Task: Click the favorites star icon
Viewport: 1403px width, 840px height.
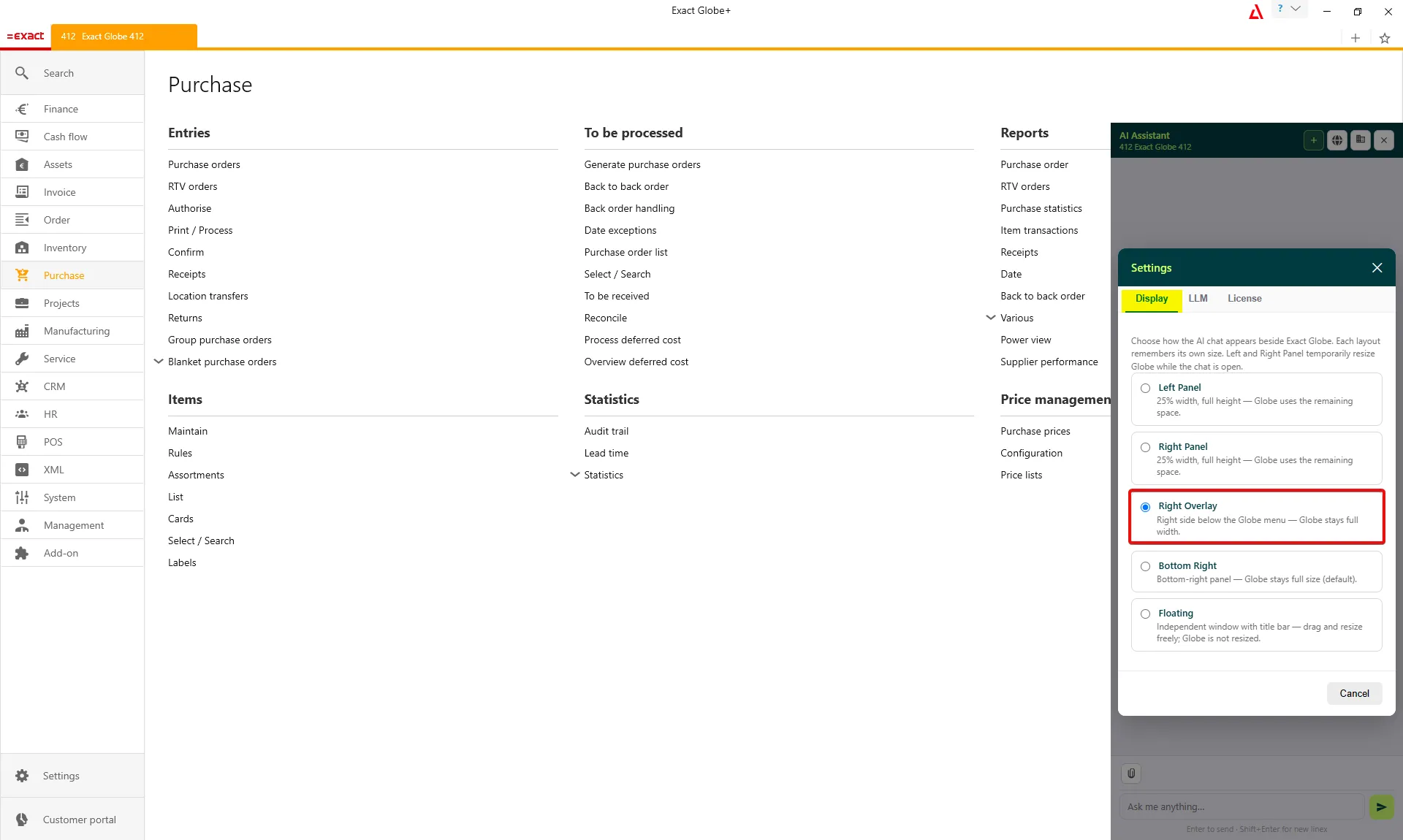Action: (x=1385, y=38)
